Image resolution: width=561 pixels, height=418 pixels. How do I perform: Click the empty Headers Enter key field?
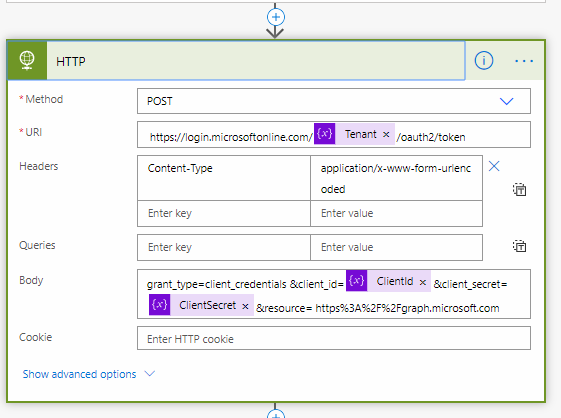point(224,214)
